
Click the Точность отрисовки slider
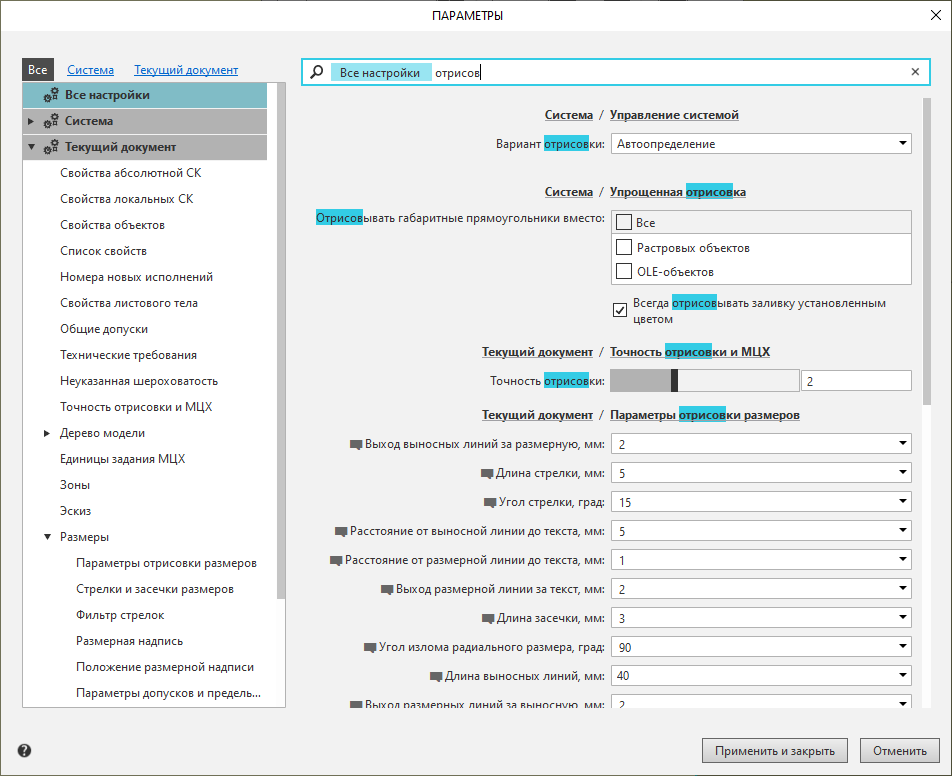[x=704, y=380]
